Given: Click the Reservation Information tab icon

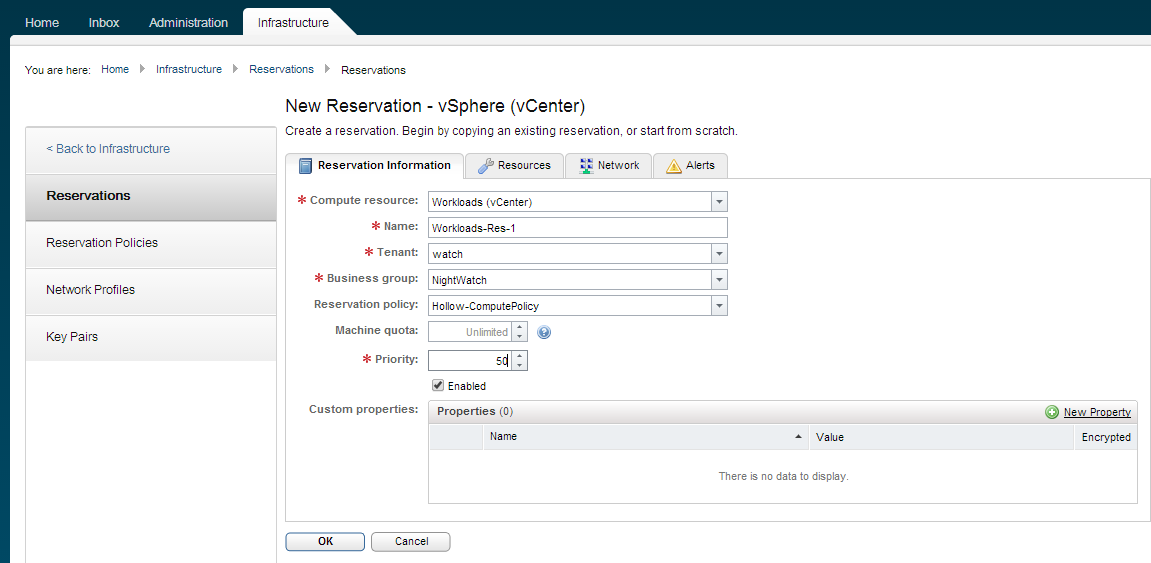Looking at the screenshot, I should click(305, 166).
